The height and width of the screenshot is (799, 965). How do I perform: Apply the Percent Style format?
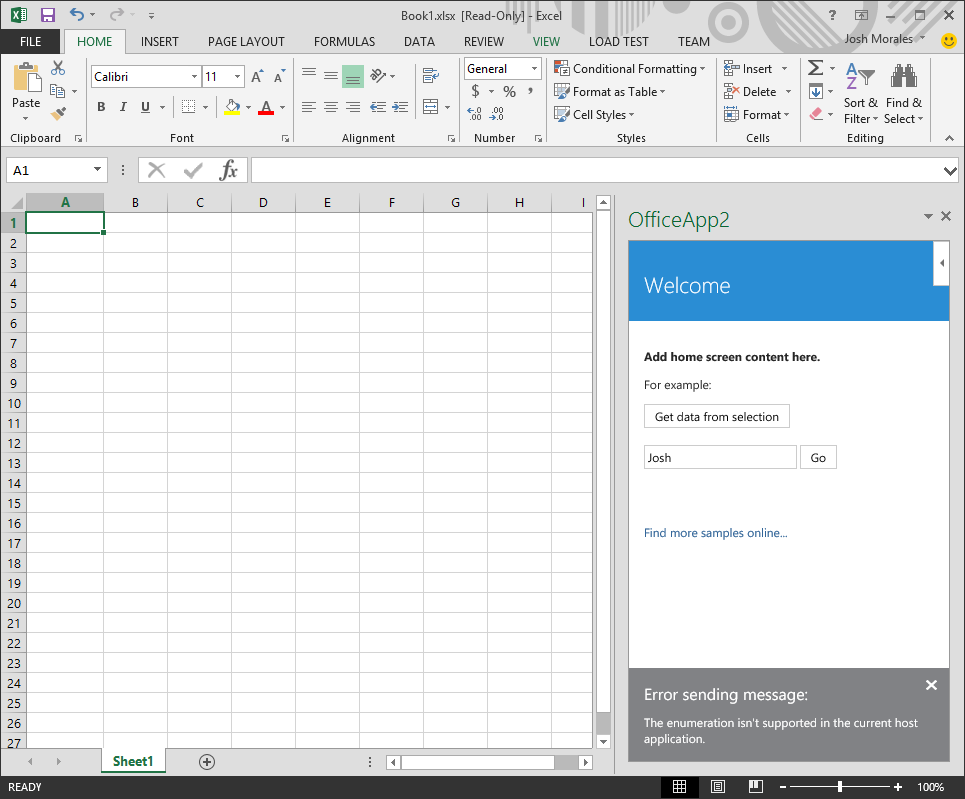(509, 90)
